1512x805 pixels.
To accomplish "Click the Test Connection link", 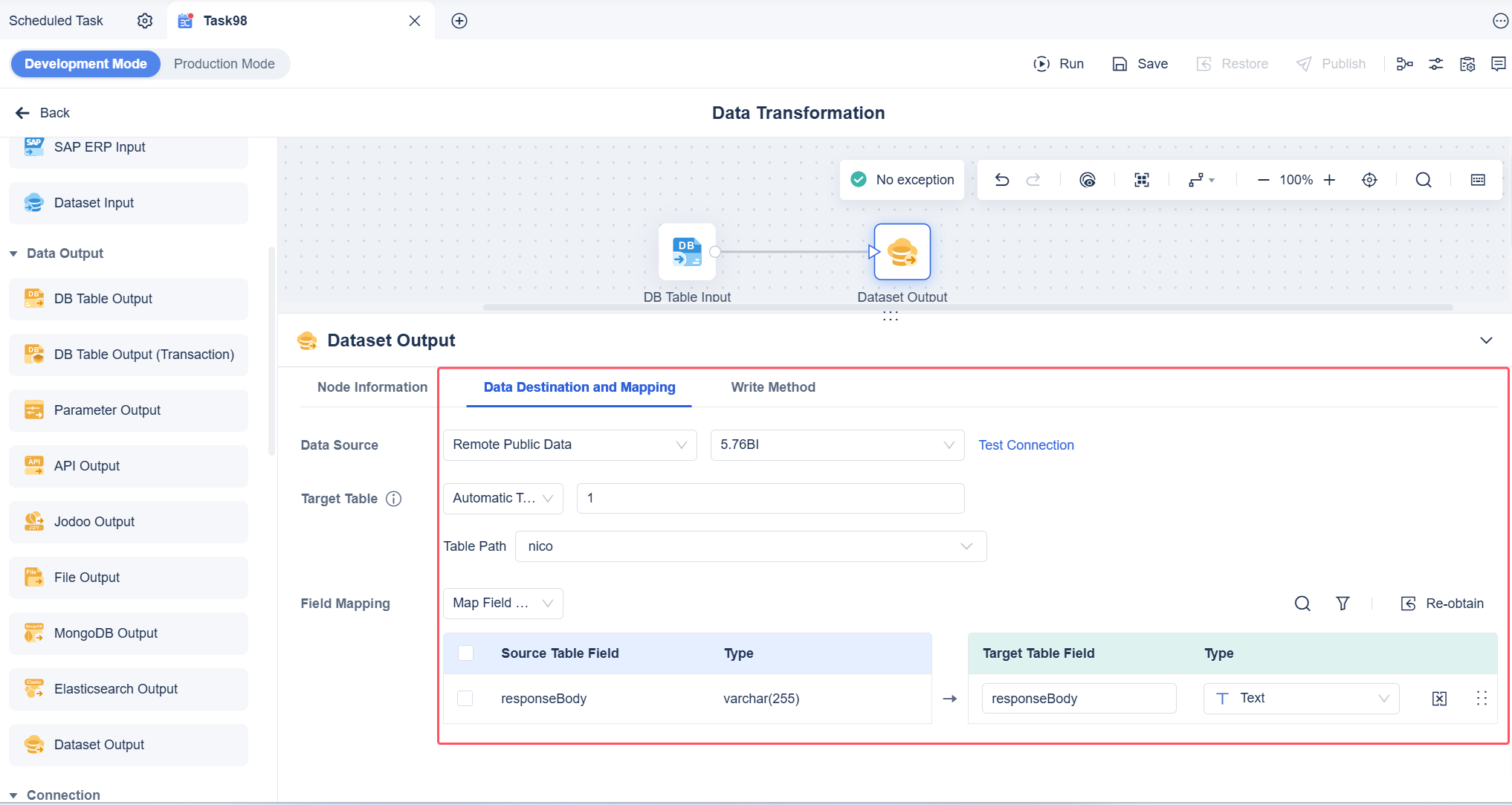I will [1026, 445].
